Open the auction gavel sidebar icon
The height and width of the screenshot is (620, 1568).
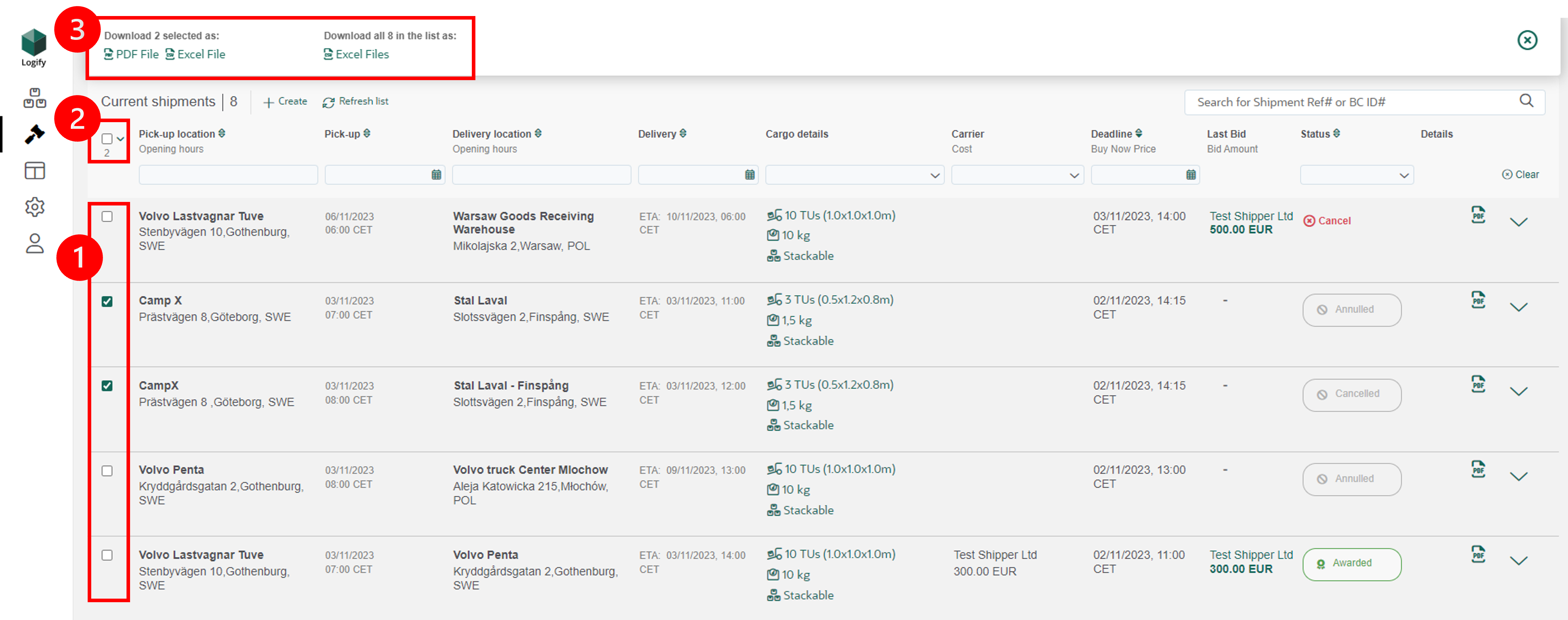pyautogui.click(x=35, y=135)
